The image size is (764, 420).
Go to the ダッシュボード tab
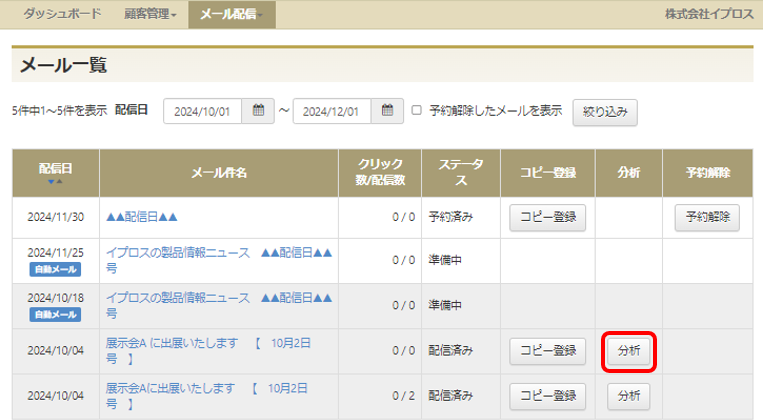pyautogui.click(x=62, y=14)
